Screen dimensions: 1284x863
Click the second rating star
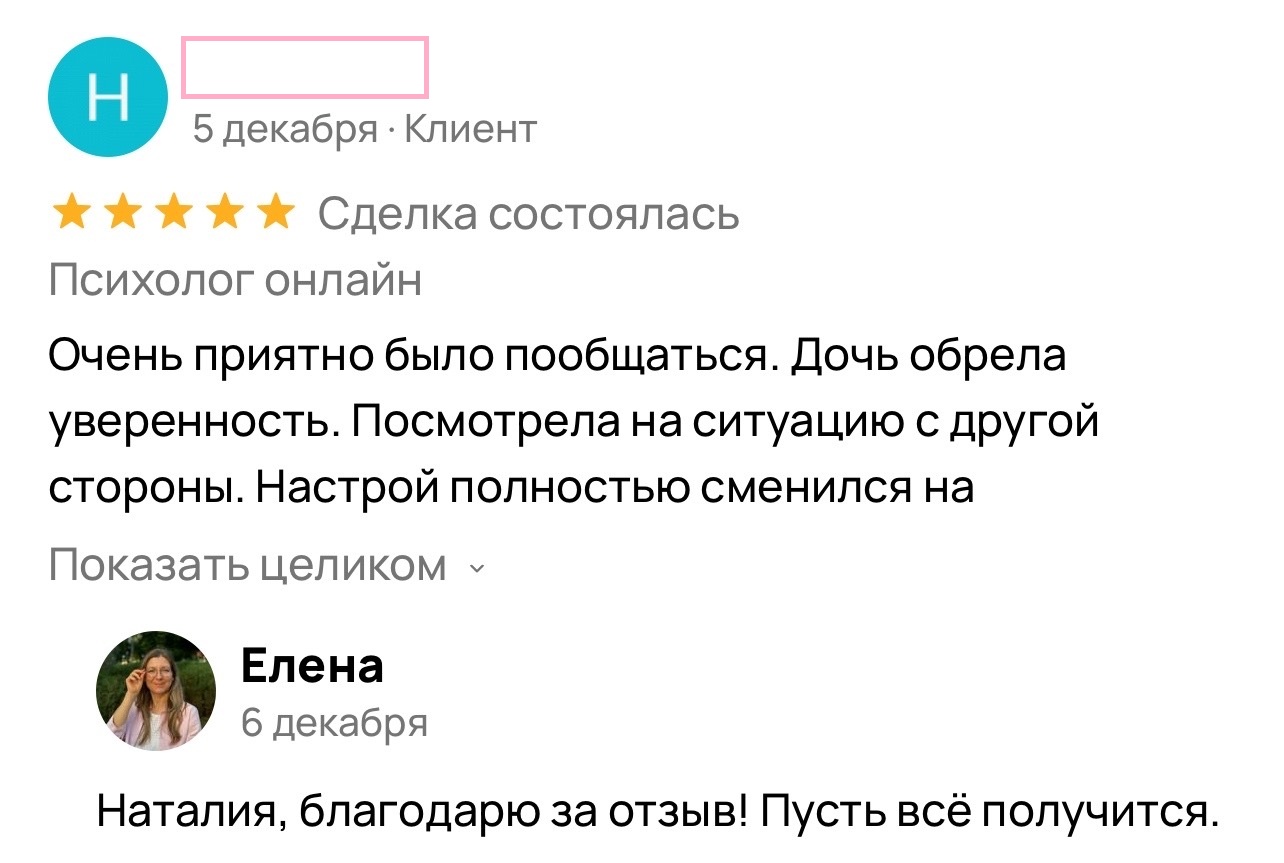tap(123, 213)
